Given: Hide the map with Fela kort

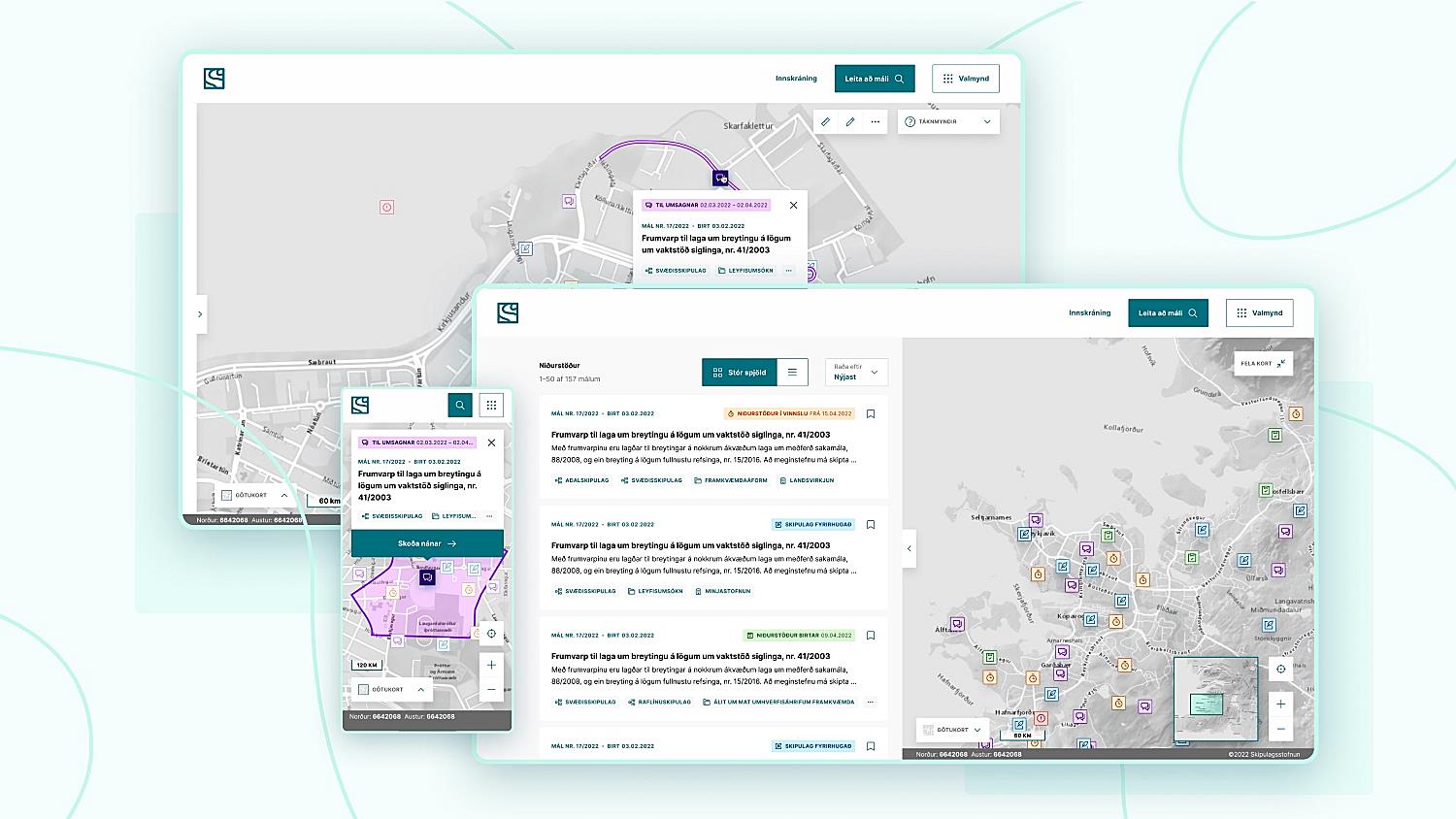Looking at the screenshot, I should 1262,364.
